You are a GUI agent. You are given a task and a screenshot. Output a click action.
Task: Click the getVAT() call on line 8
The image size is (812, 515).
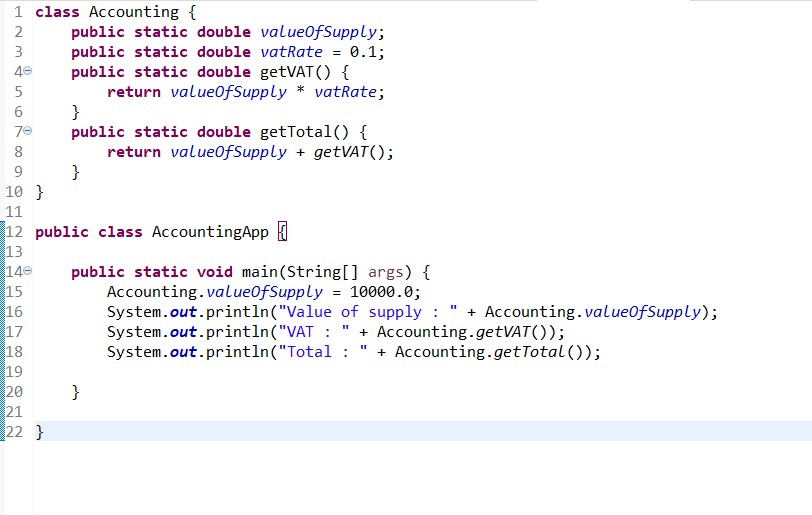pos(350,152)
